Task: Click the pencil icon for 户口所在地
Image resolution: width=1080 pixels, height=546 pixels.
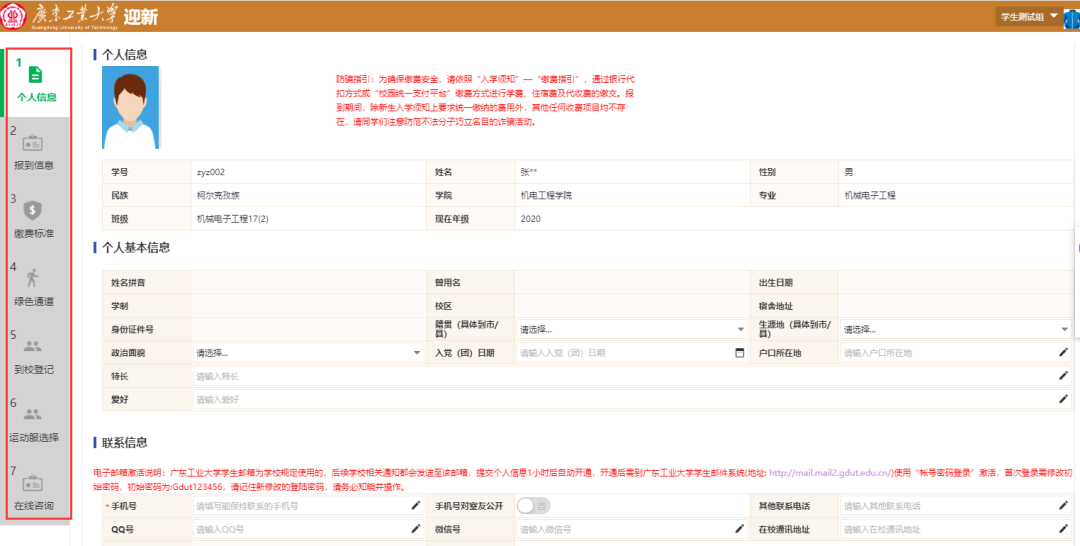Action: tap(1063, 353)
